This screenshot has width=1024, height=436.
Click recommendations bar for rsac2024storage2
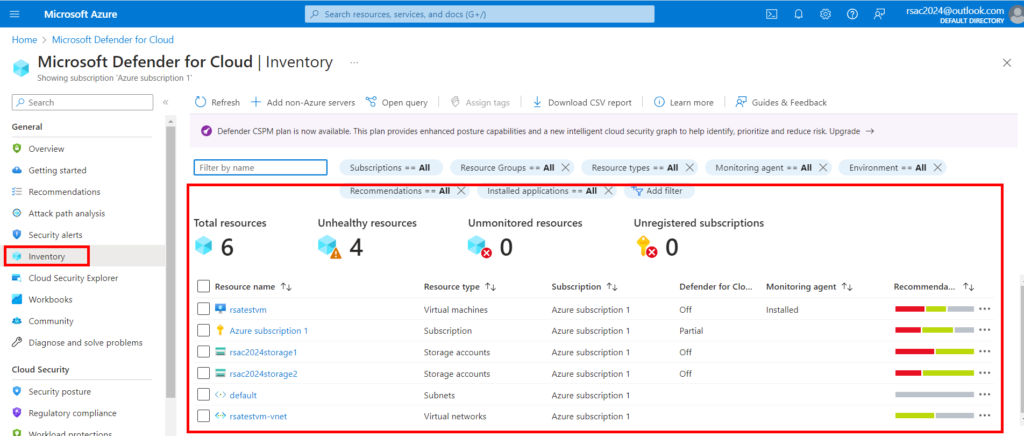(x=935, y=373)
